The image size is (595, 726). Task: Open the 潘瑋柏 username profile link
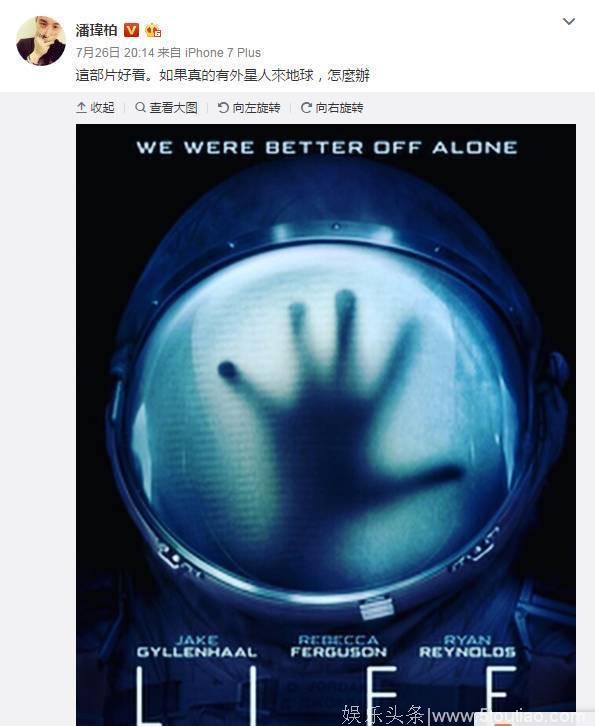[x=96, y=31]
